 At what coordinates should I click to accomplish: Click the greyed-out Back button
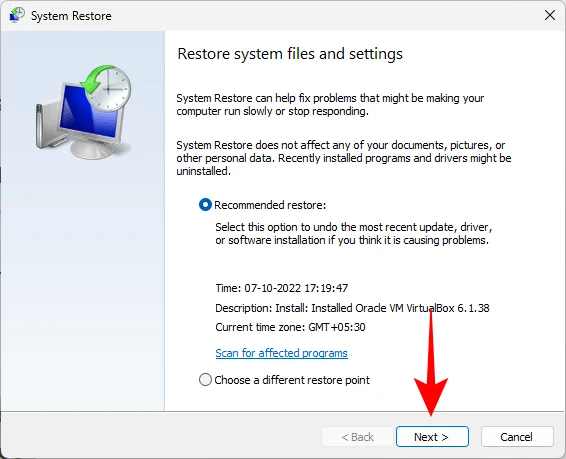(x=357, y=437)
